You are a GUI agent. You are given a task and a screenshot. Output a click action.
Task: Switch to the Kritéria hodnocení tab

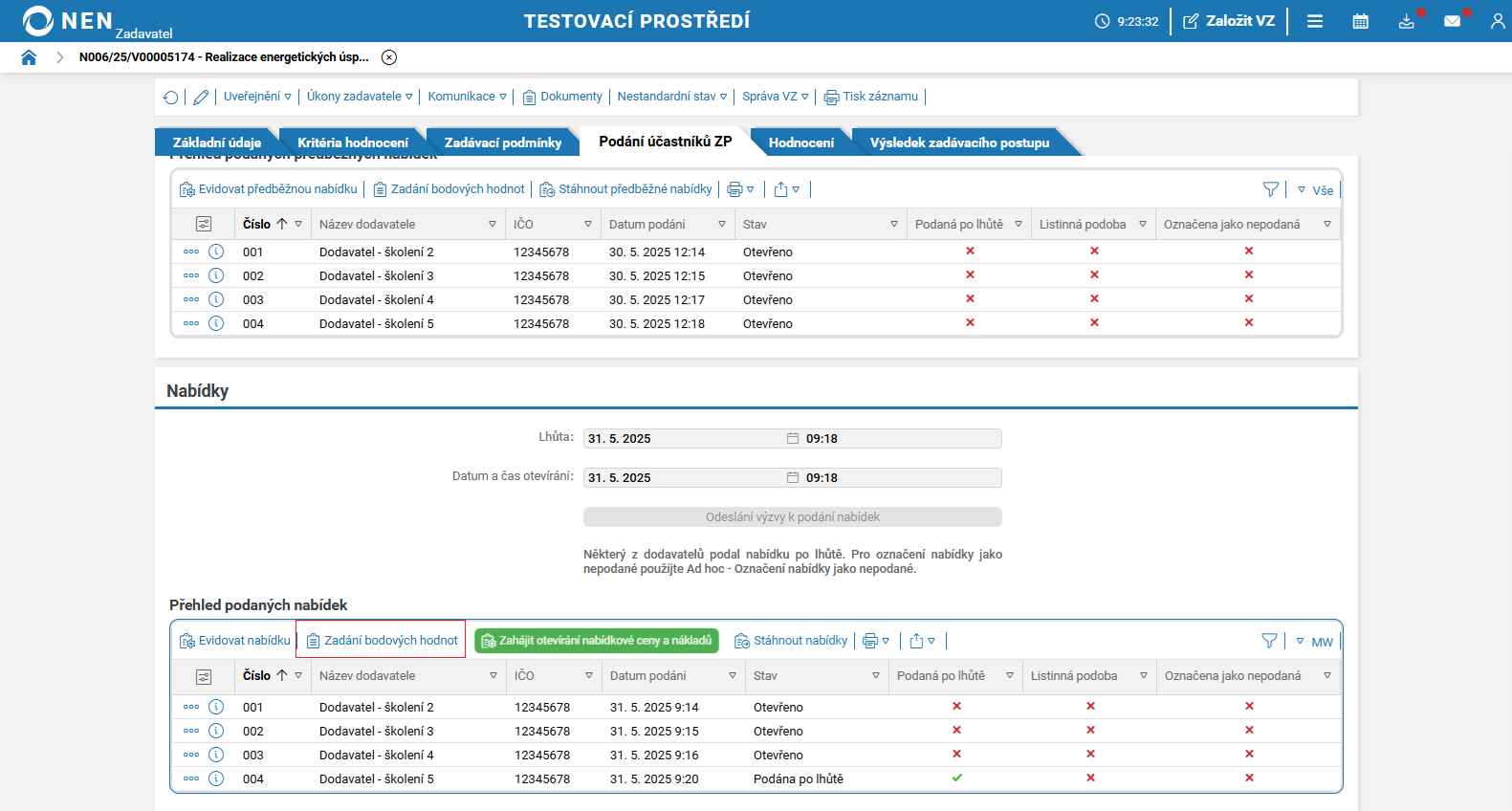click(352, 142)
